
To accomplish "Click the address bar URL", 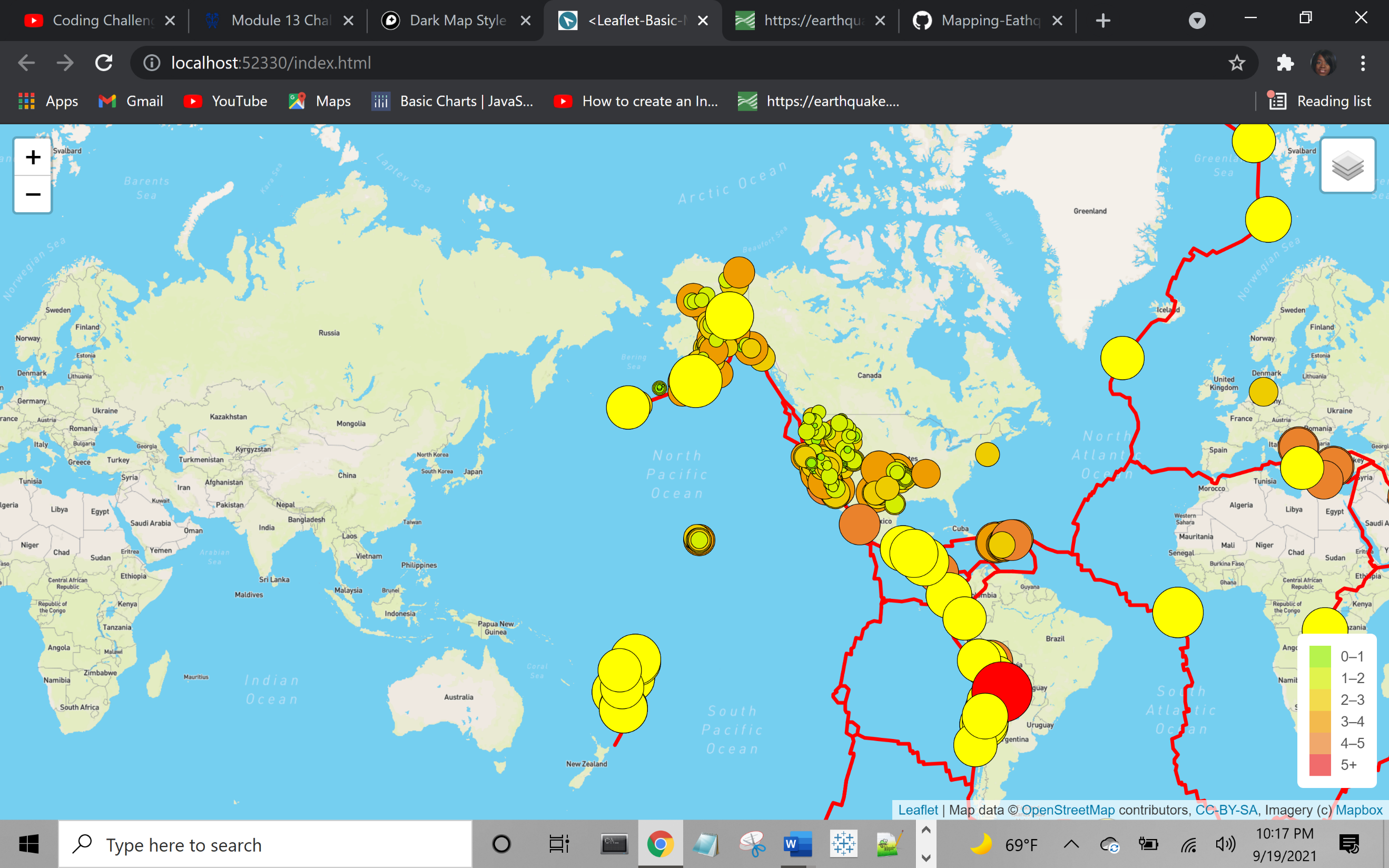I will [271, 63].
